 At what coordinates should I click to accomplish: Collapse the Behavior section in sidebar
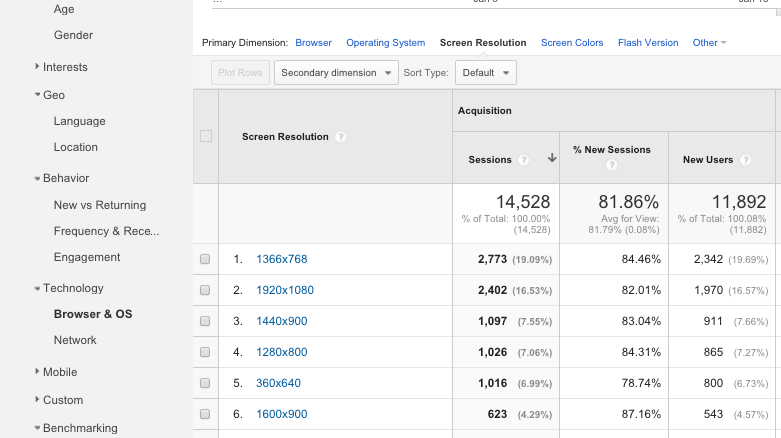37,178
